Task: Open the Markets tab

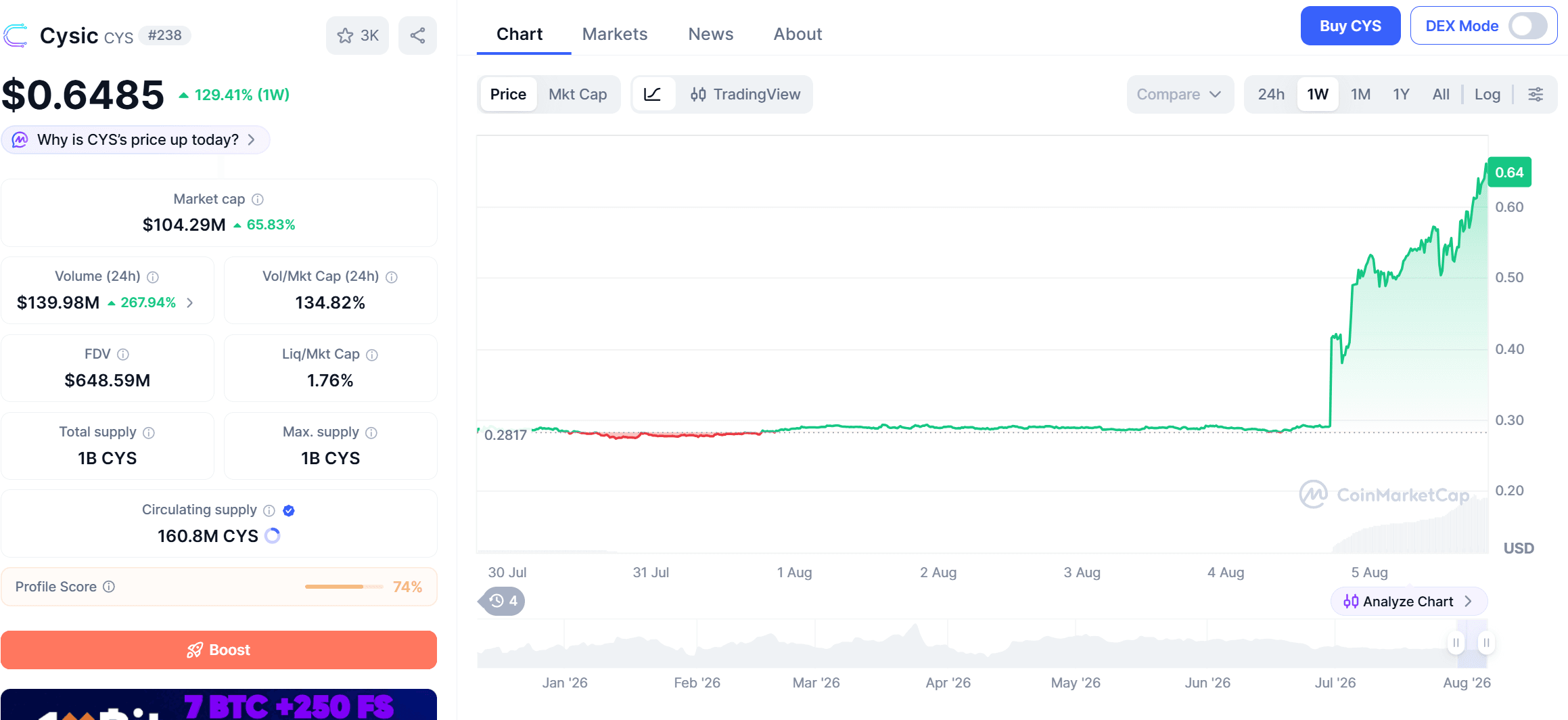Action: (x=615, y=34)
